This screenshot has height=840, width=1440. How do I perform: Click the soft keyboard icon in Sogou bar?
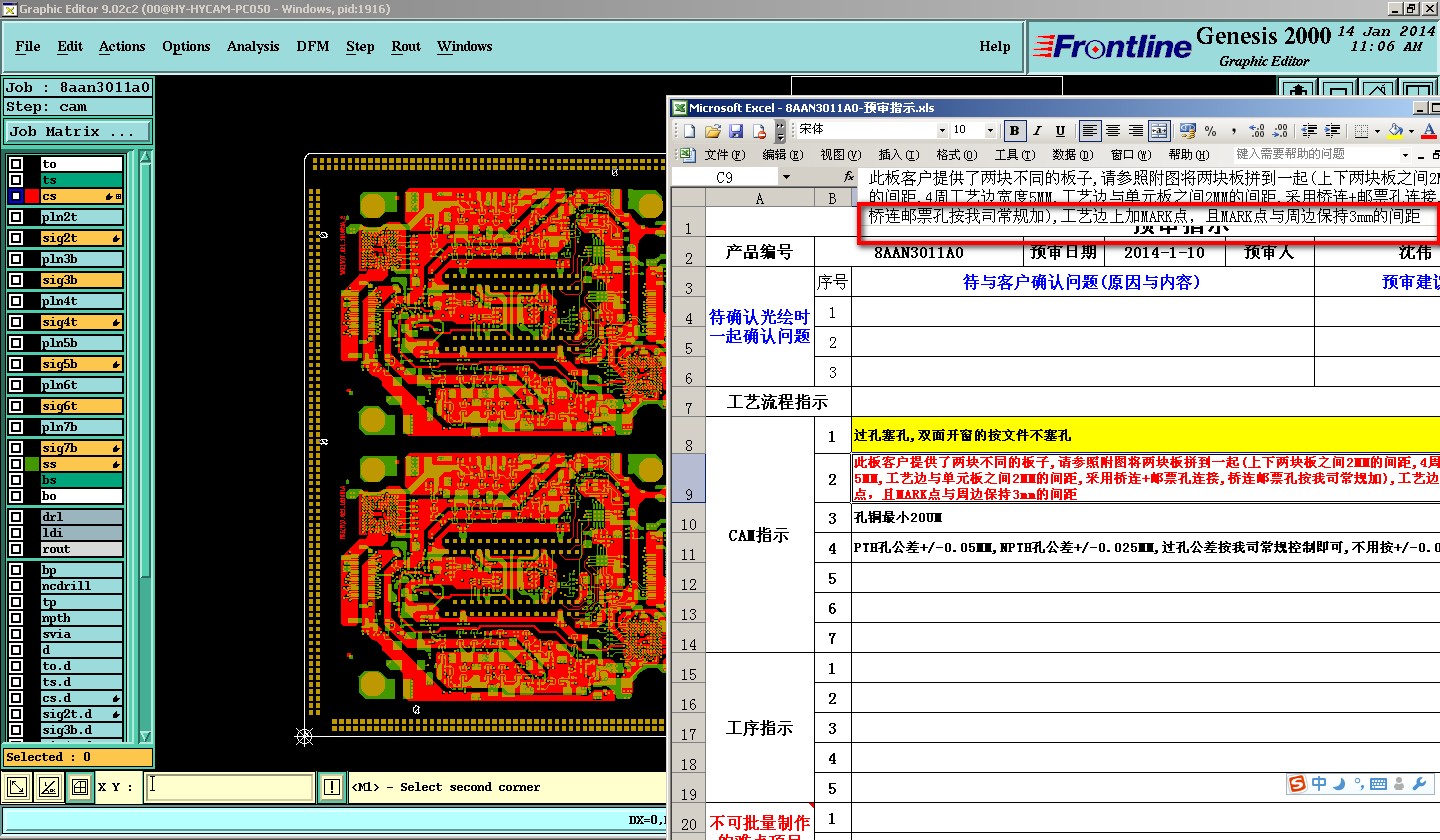1378,784
